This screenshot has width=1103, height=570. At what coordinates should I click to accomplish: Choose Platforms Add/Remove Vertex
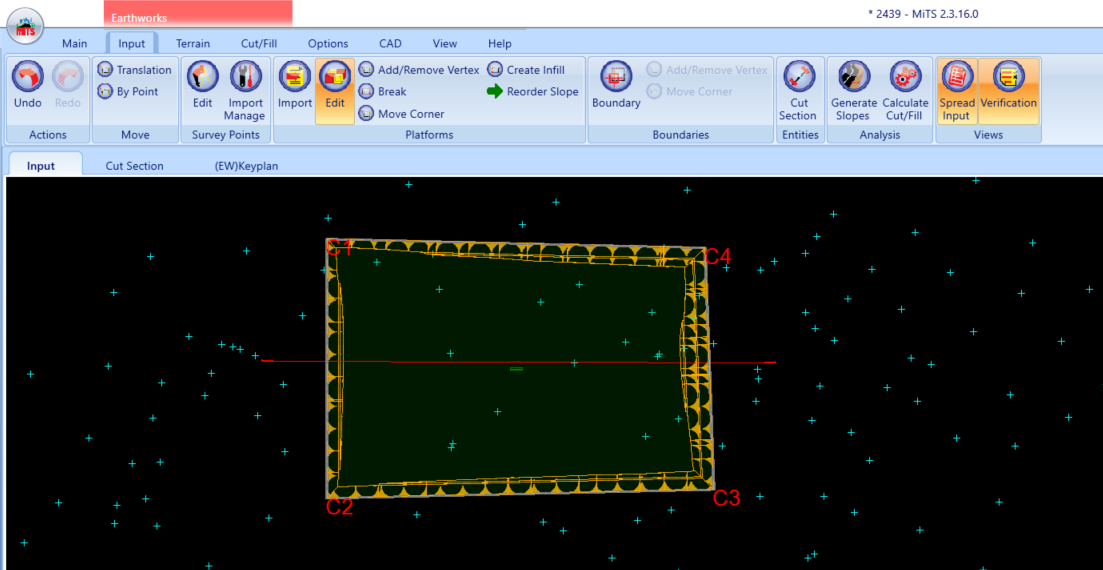point(419,70)
